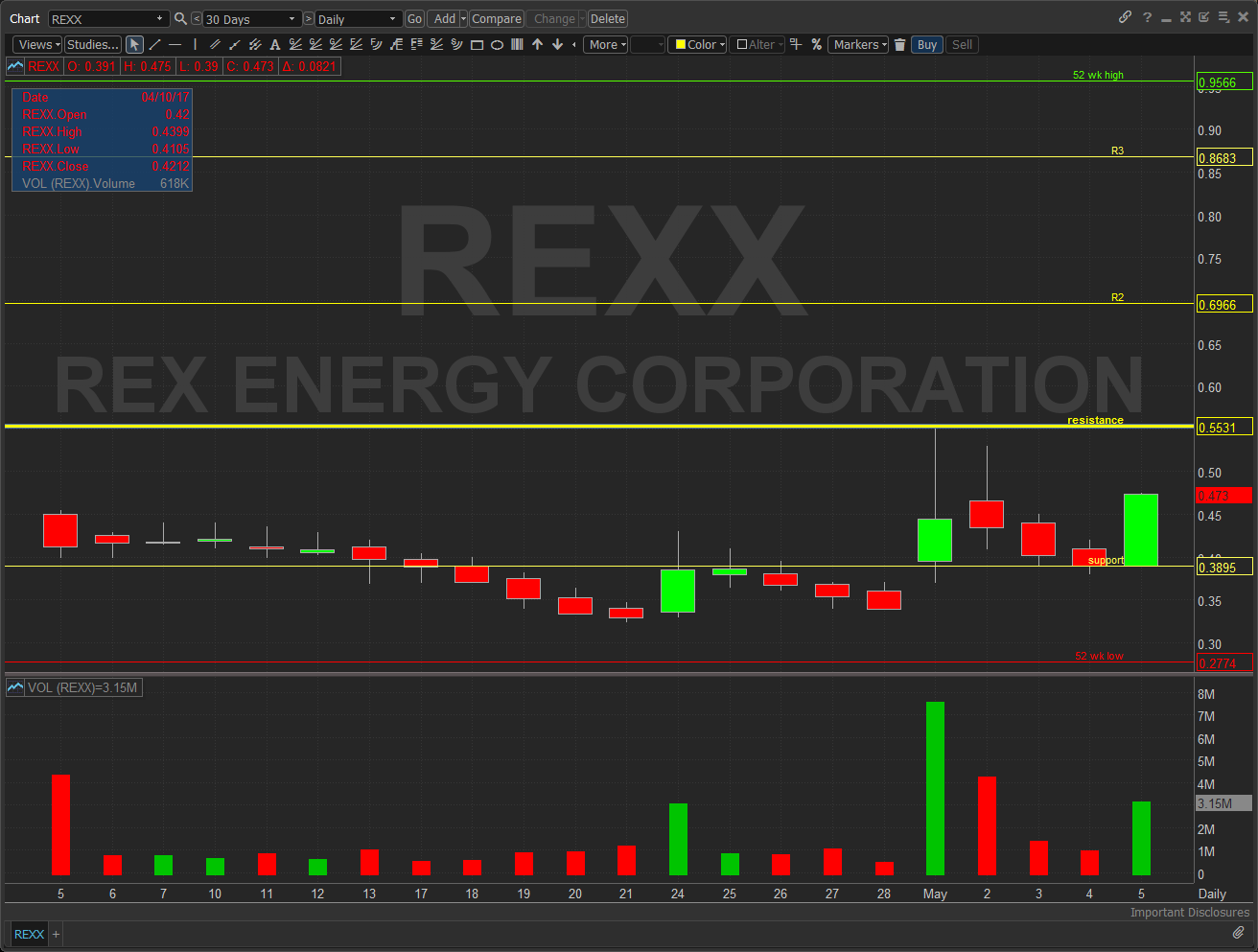Pick the text annotation A tool

(x=275, y=44)
